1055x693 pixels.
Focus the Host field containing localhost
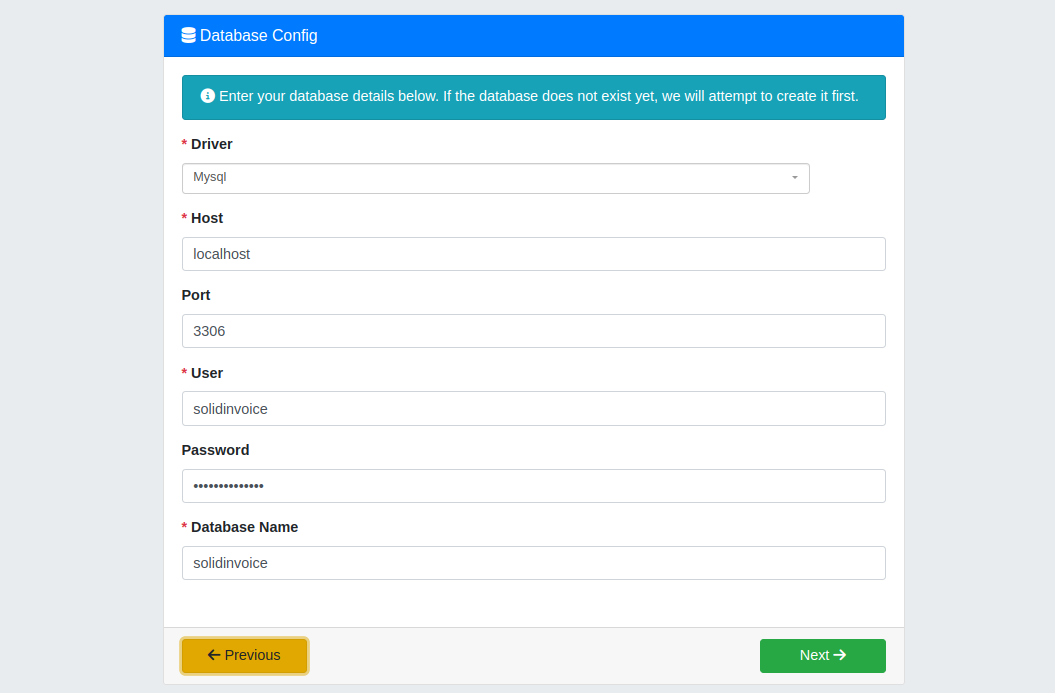point(533,254)
